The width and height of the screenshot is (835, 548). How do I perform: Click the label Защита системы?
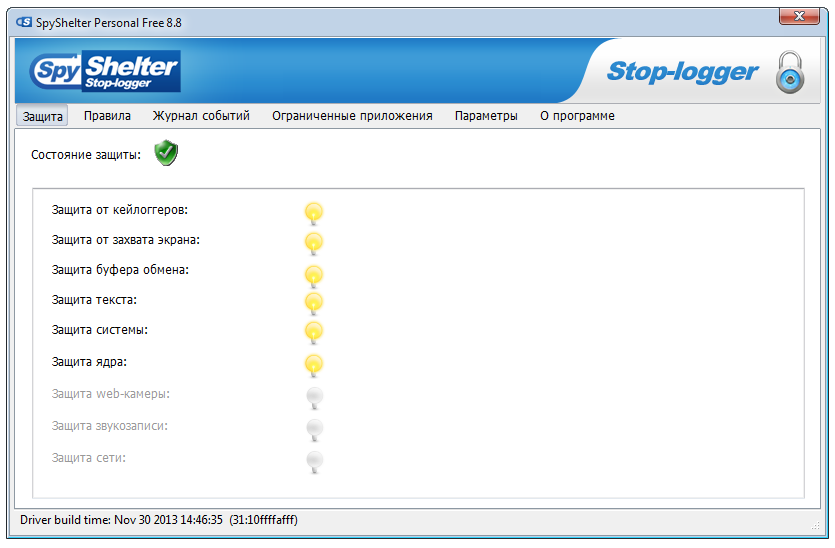(x=100, y=330)
